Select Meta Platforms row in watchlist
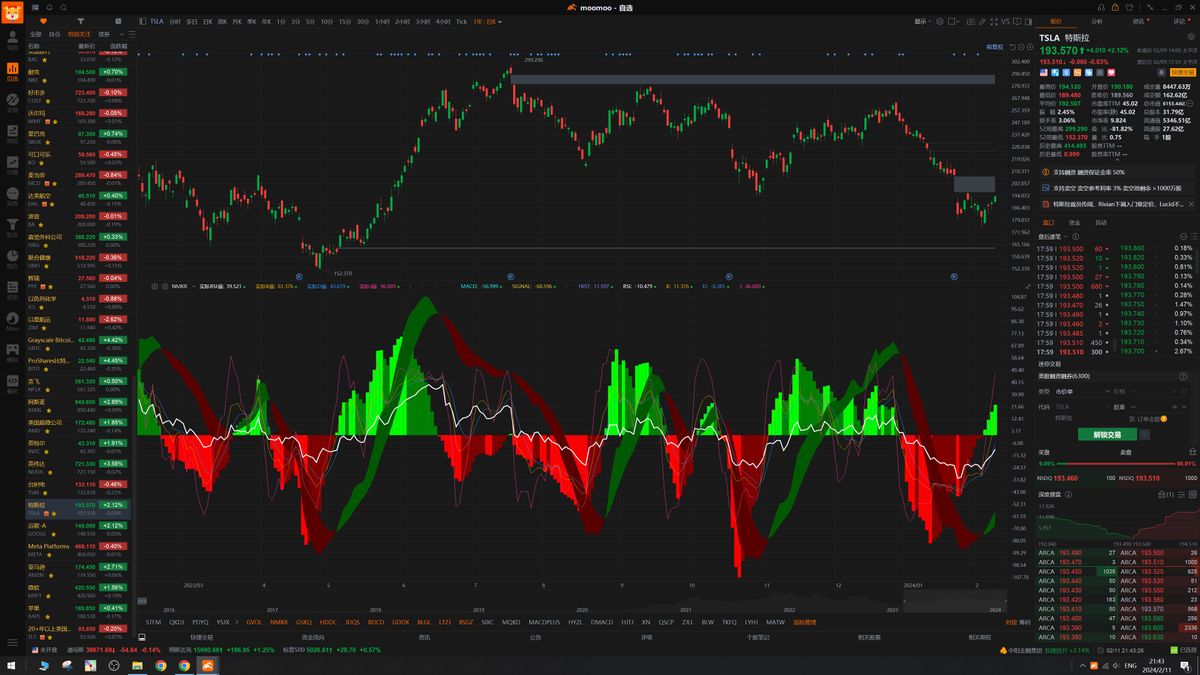 click(x=77, y=549)
